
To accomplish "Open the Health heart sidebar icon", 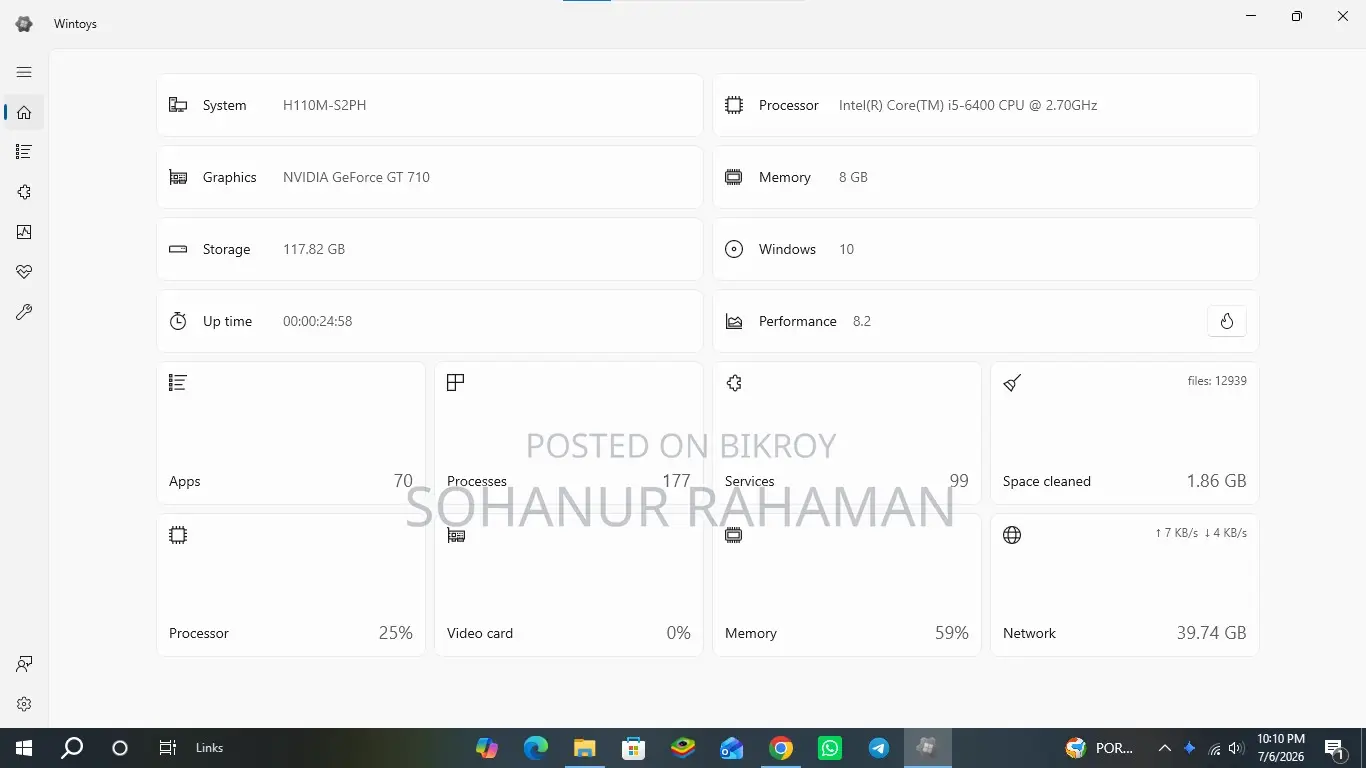I will [24, 272].
